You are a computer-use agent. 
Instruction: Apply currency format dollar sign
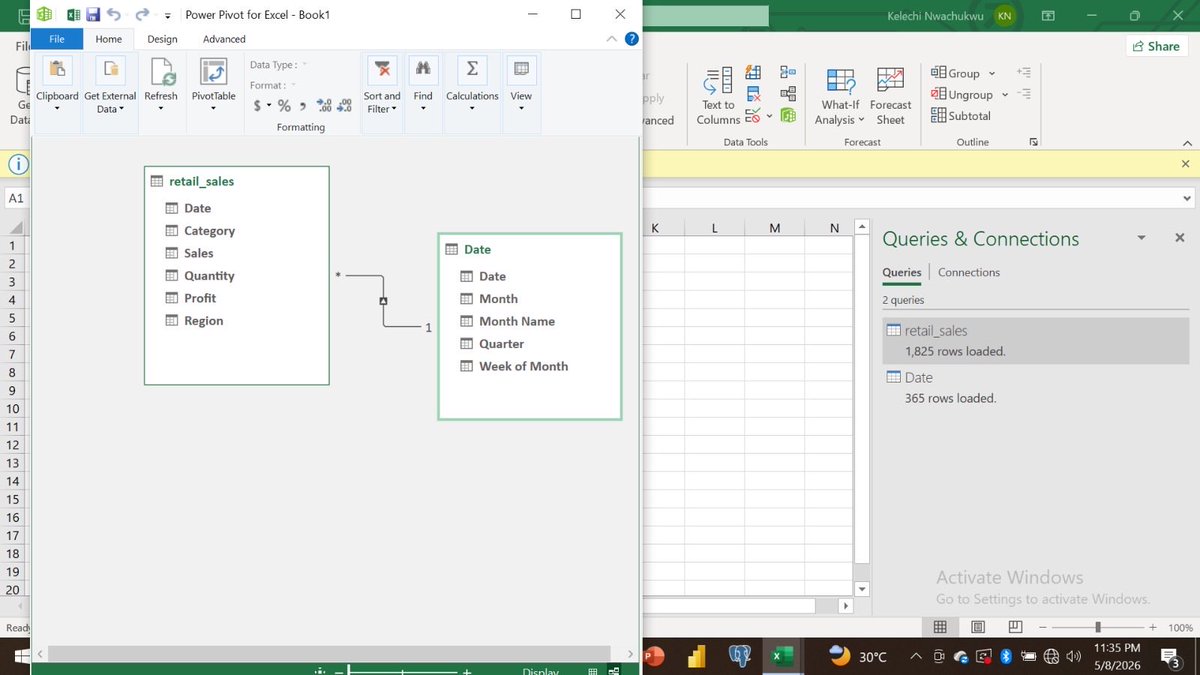(258, 105)
